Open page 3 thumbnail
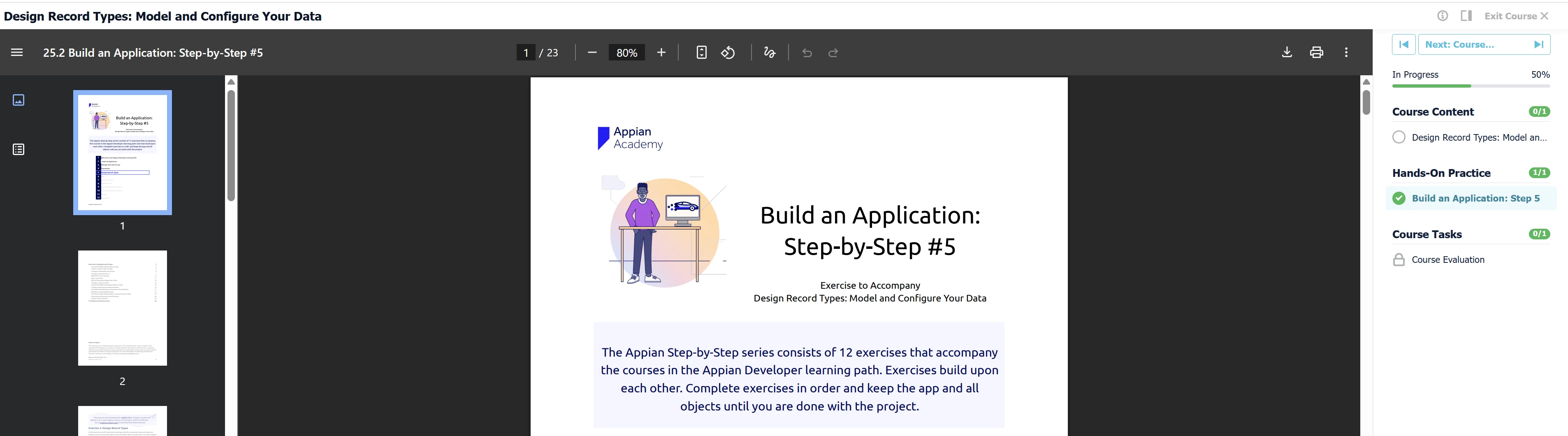The image size is (1568, 436). tap(122, 421)
